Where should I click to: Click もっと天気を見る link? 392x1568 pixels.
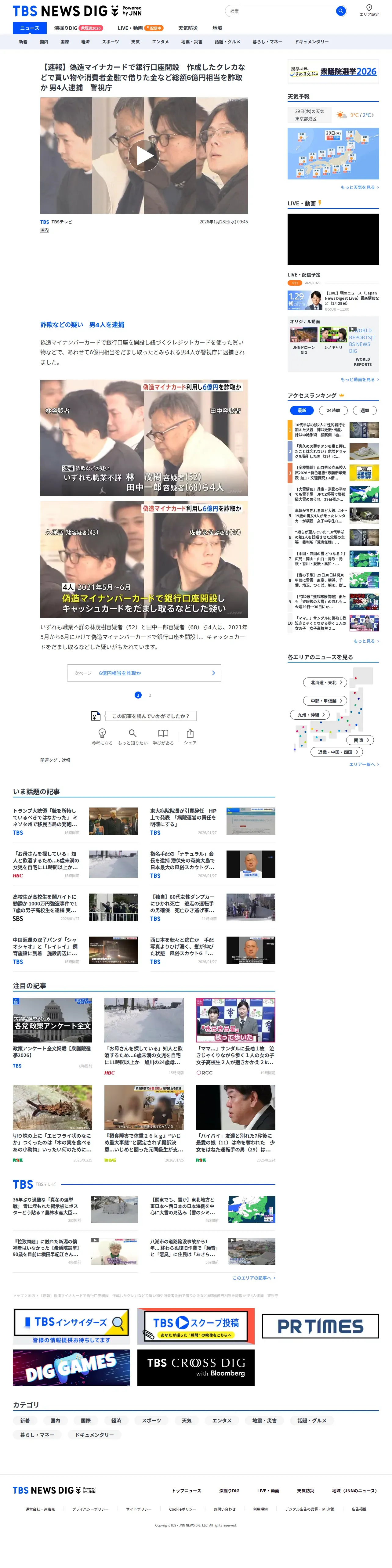tap(360, 187)
